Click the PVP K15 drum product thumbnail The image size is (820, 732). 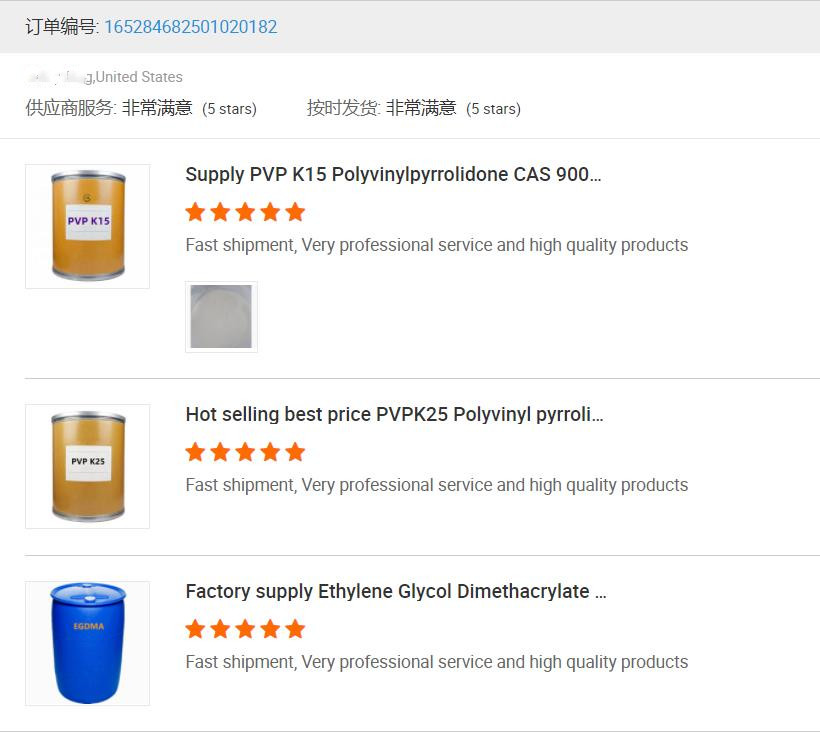coord(88,227)
